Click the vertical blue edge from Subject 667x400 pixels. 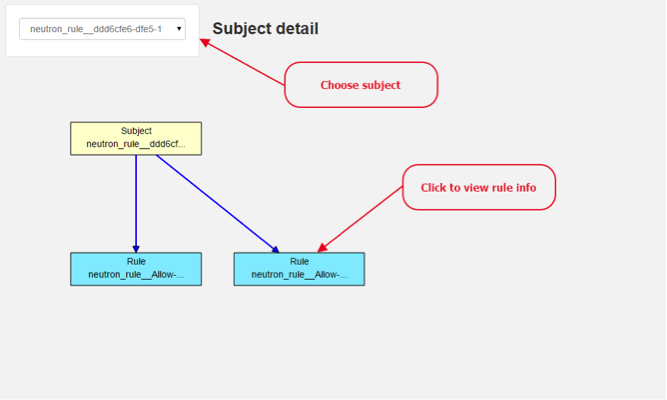(136, 200)
